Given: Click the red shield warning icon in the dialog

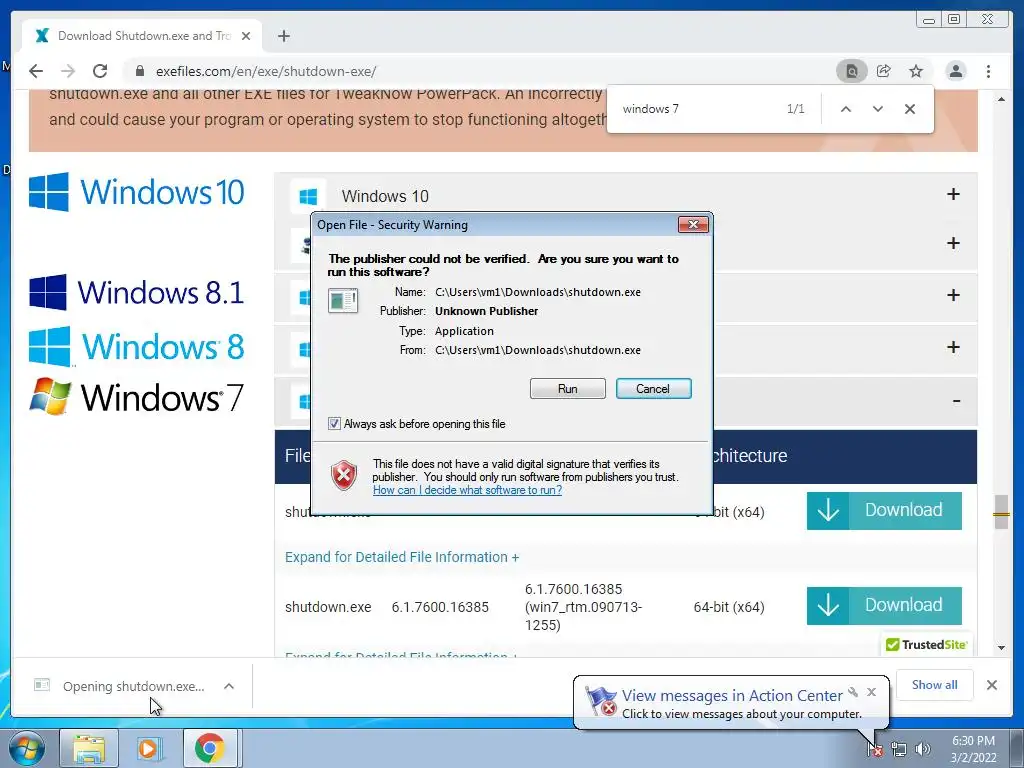Looking at the screenshot, I should tap(344, 475).
